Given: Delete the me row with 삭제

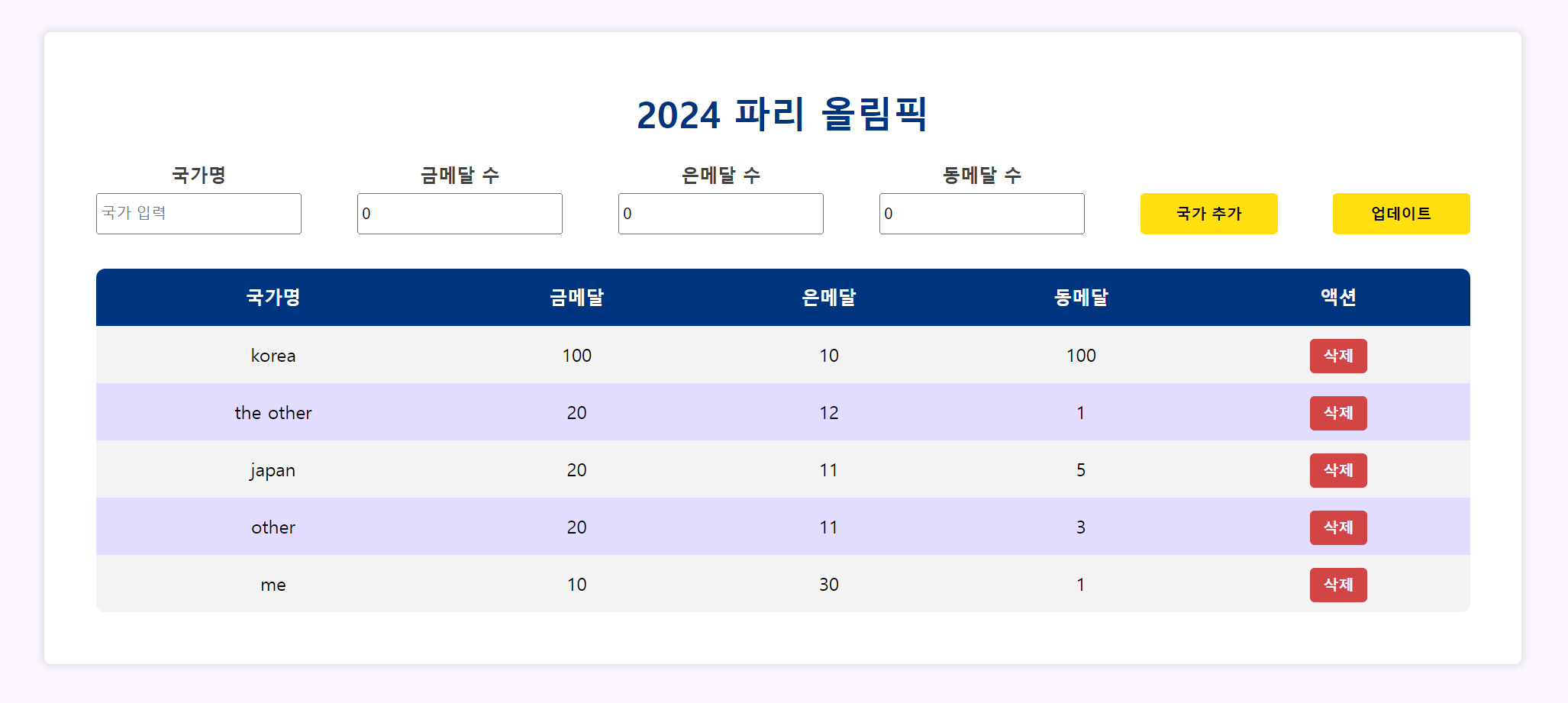Looking at the screenshot, I should [1338, 585].
